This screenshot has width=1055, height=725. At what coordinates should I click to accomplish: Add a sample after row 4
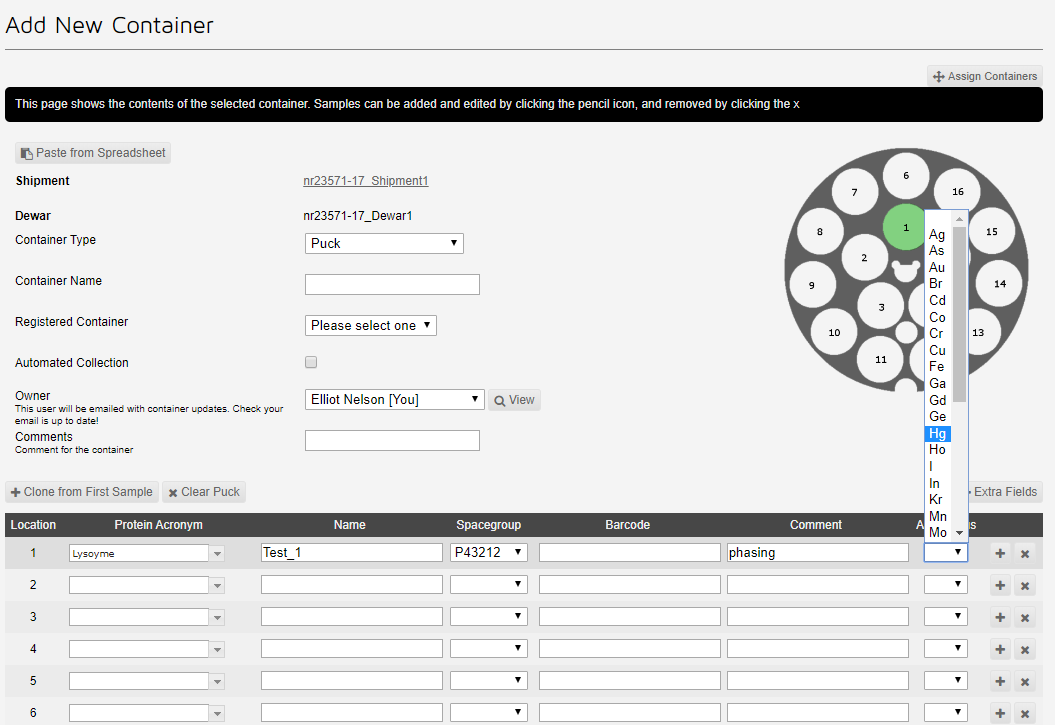click(1000, 649)
